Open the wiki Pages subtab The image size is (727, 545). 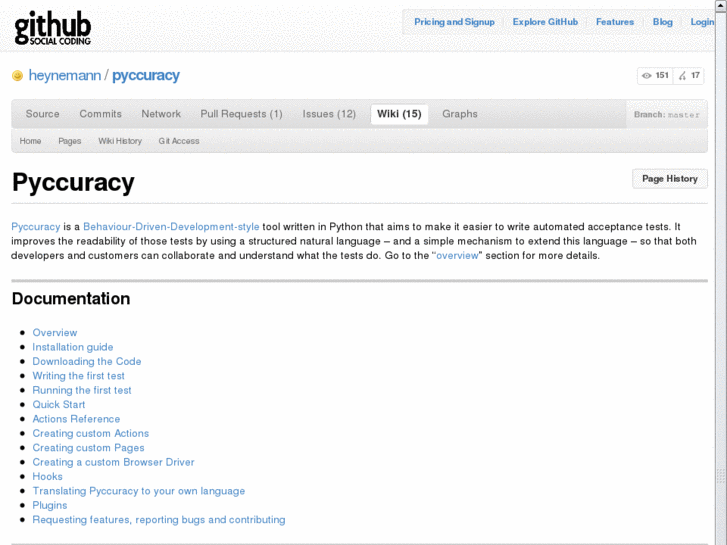pyautogui.click(x=70, y=141)
